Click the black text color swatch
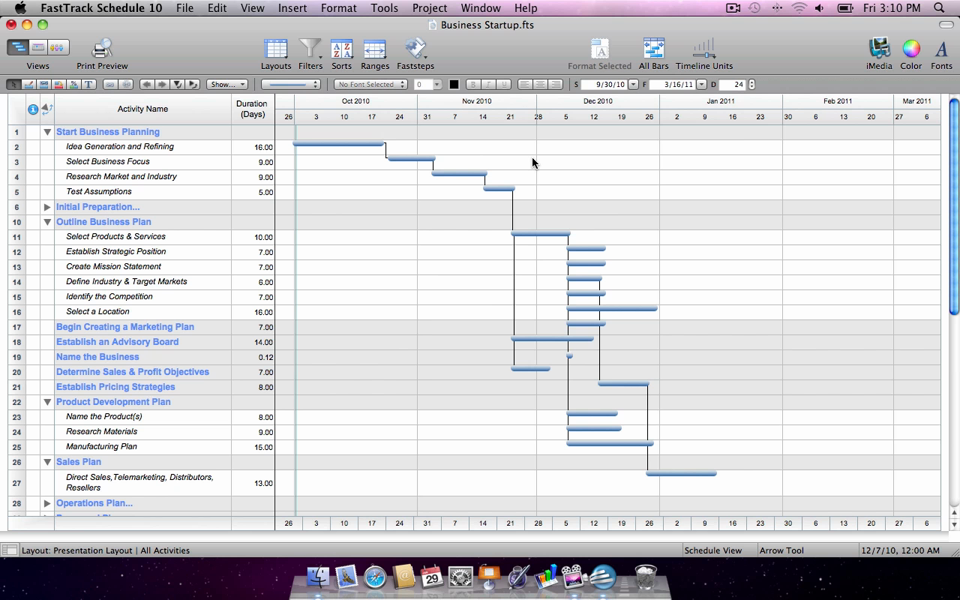960x600 pixels. [x=454, y=84]
